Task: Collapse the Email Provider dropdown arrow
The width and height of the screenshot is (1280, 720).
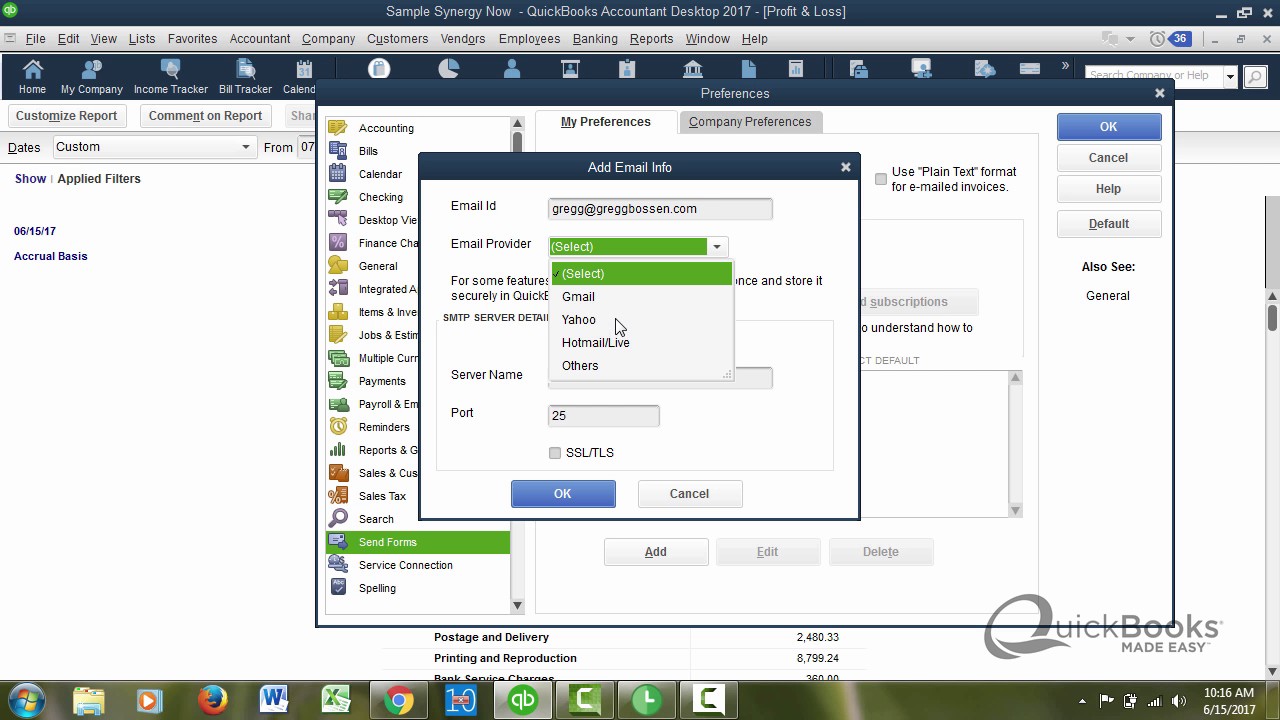Action: point(717,247)
